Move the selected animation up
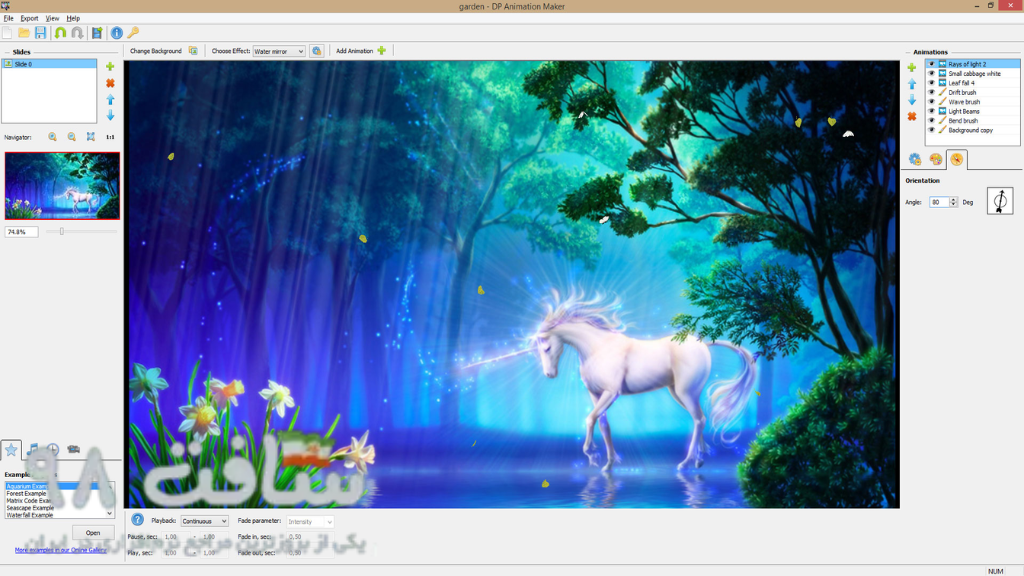The height and width of the screenshot is (576, 1024). tap(912, 84)
